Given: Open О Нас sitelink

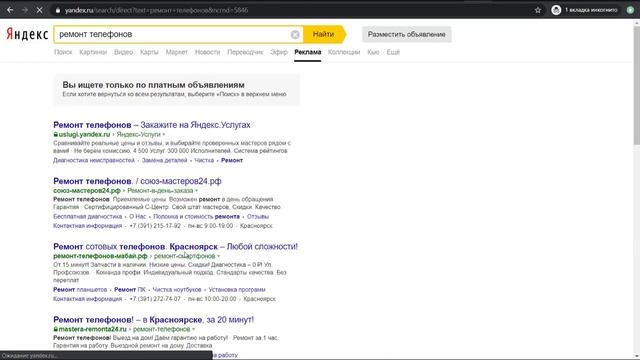Looking at the screenshot, I should (x=138, y=217).
